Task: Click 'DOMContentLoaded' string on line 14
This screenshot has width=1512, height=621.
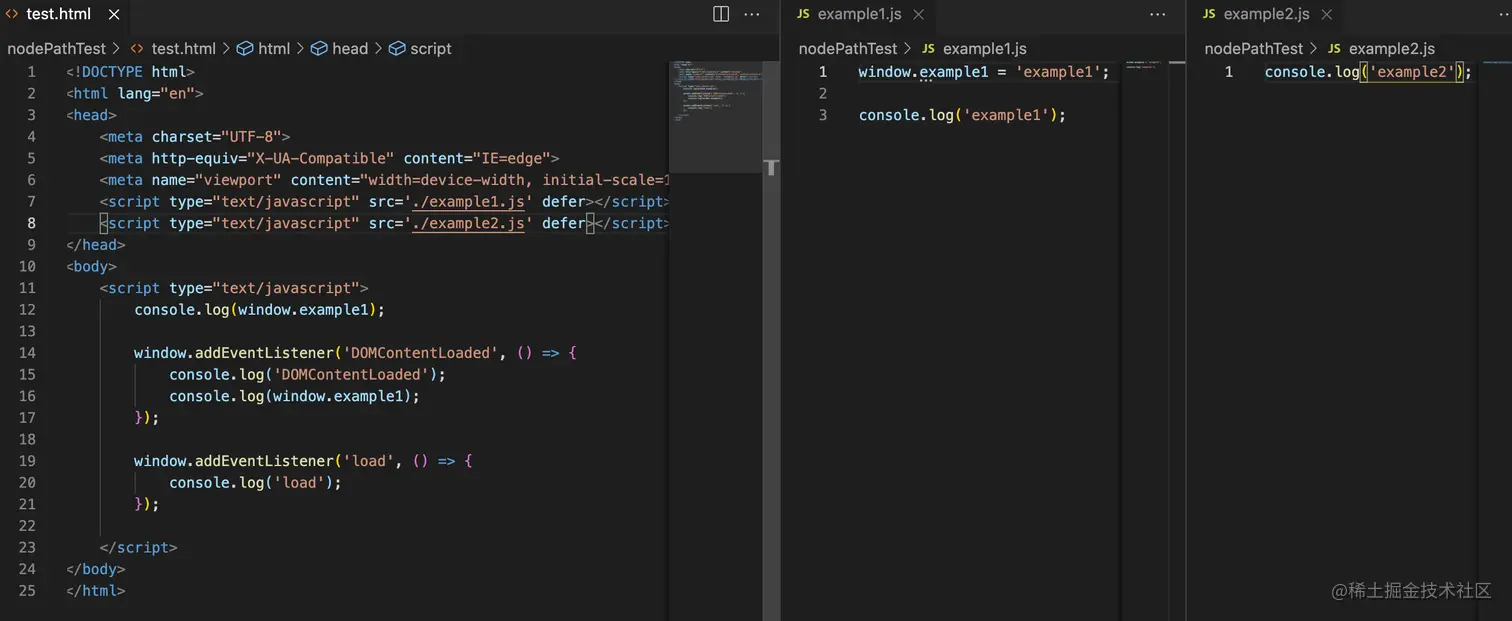Action: click(420, 353)
